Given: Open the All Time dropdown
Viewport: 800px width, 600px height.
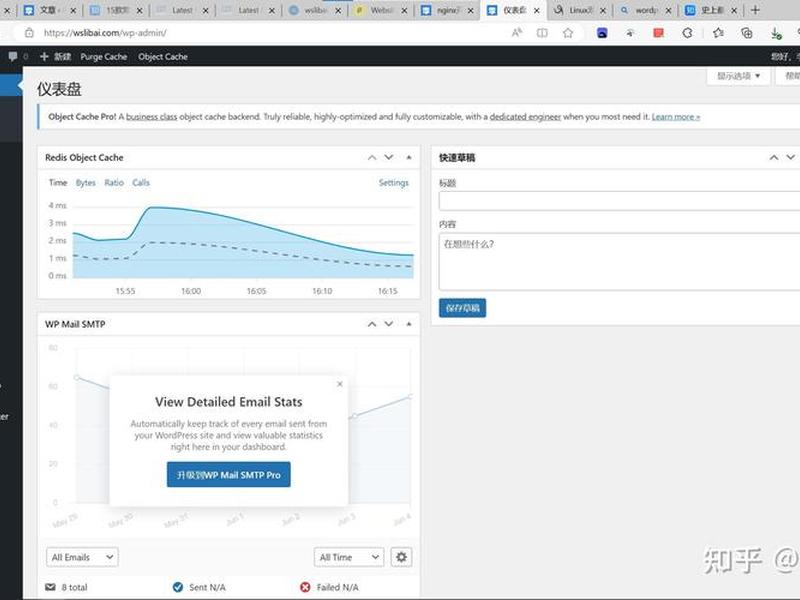Looking at the screenshot, I should click(x=349, y=557).
